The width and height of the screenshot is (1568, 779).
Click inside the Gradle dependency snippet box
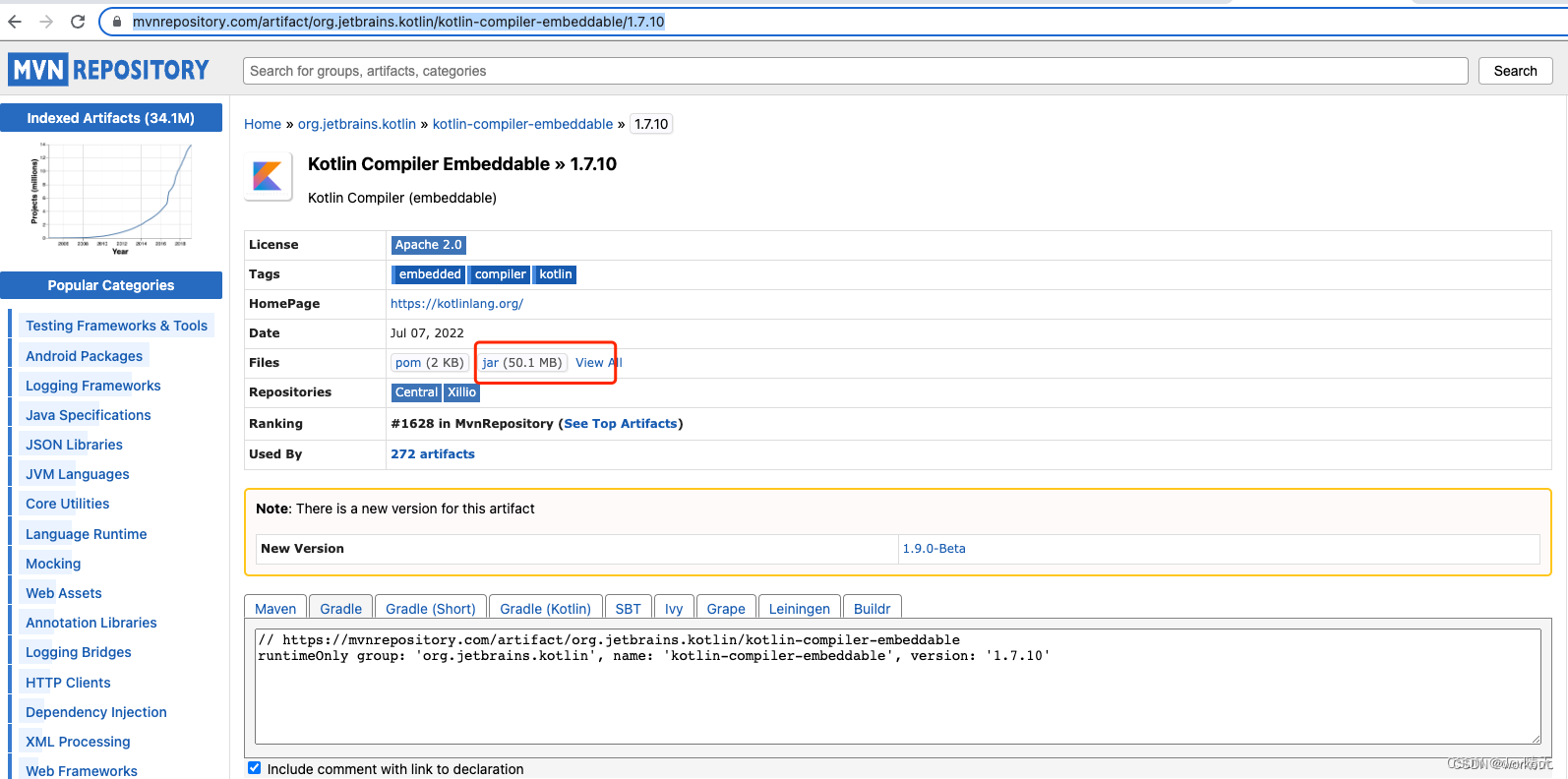pos(897,687)
